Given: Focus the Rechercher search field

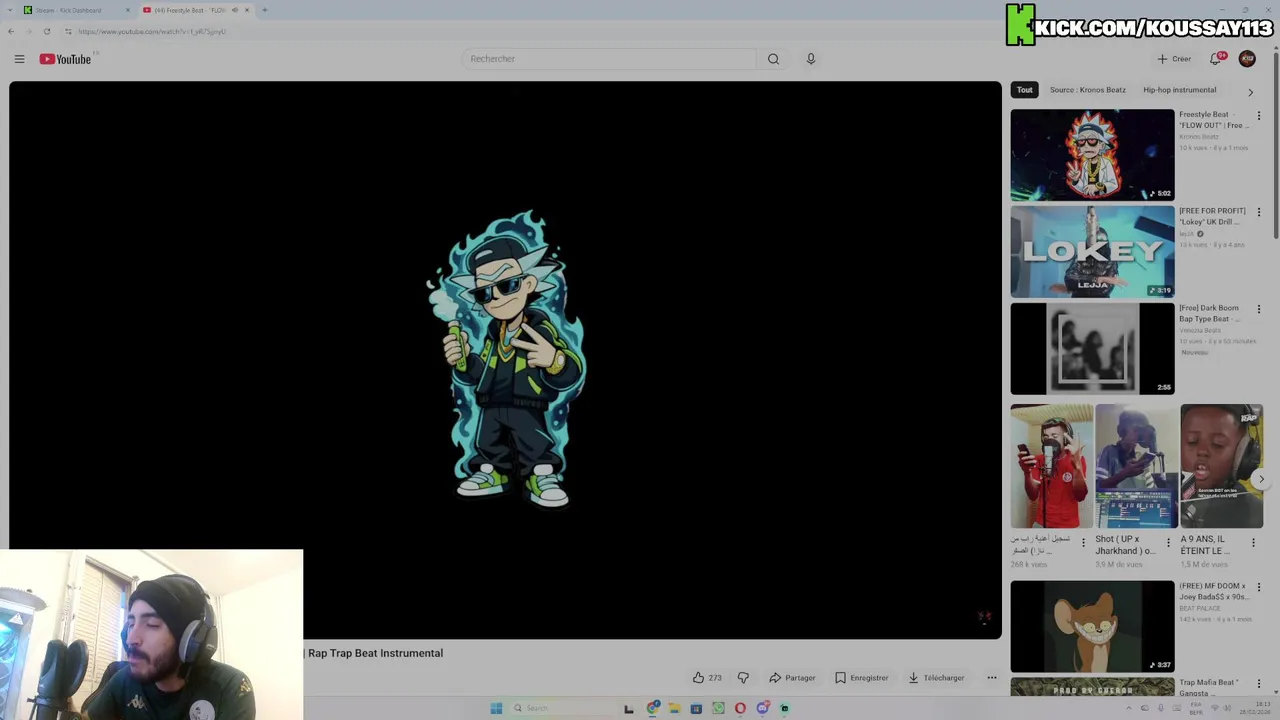Looking at the screenshot, I should click(x=608, y=59).
